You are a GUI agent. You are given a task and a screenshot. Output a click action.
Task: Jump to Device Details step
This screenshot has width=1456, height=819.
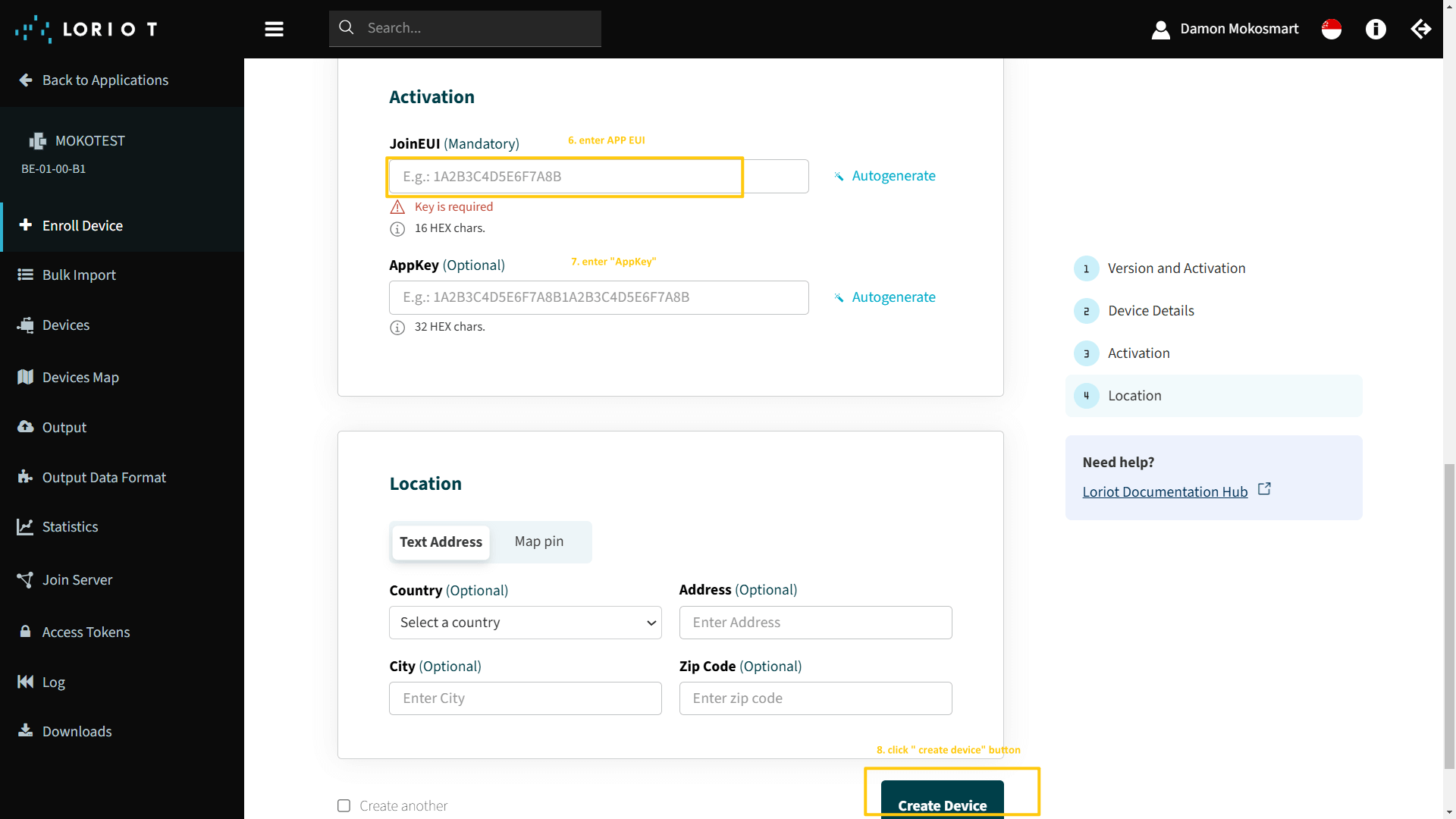1150,311
